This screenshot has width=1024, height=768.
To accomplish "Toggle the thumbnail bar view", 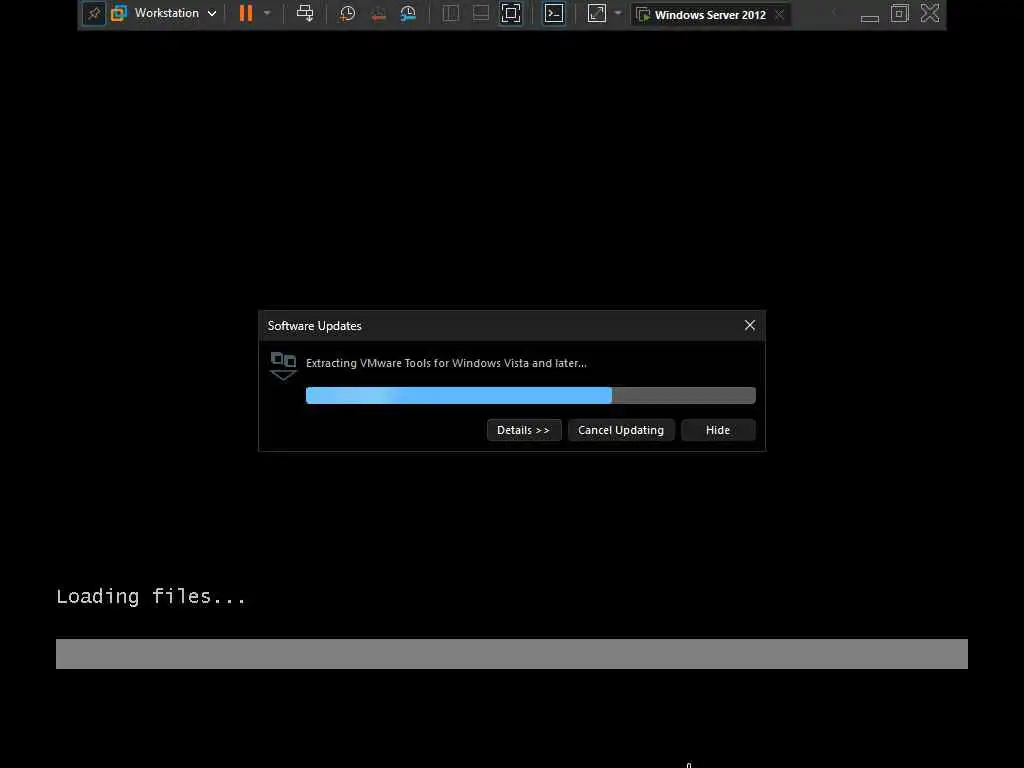I will (481, 13).
